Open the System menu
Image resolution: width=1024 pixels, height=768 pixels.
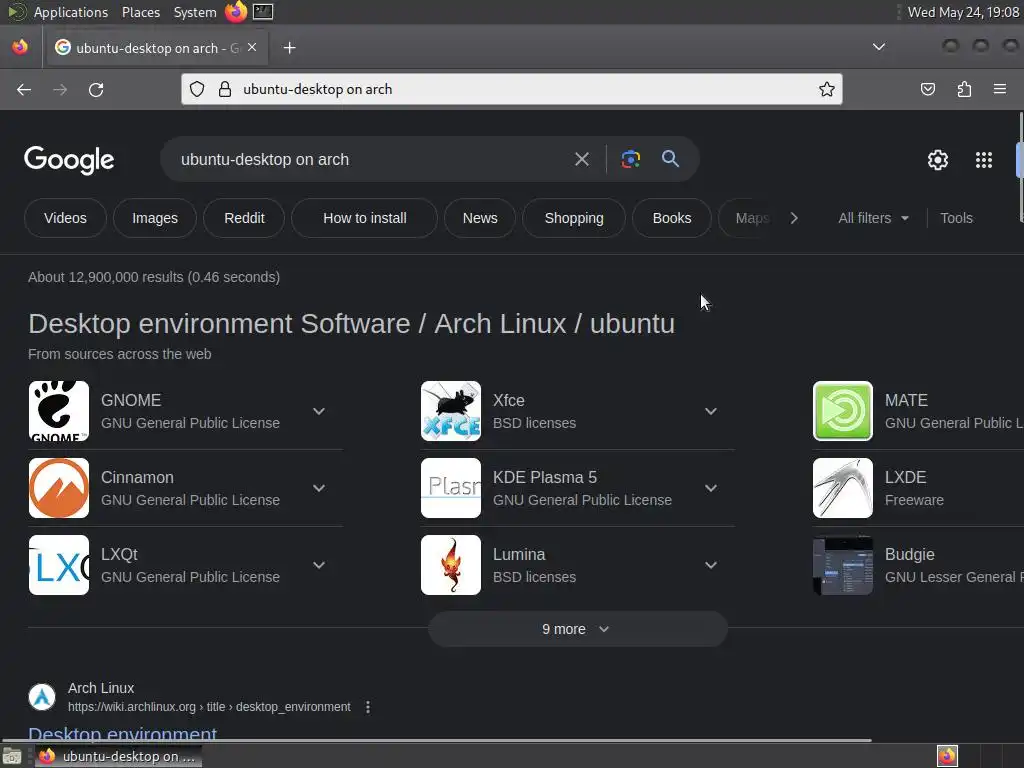pos(195,12)
